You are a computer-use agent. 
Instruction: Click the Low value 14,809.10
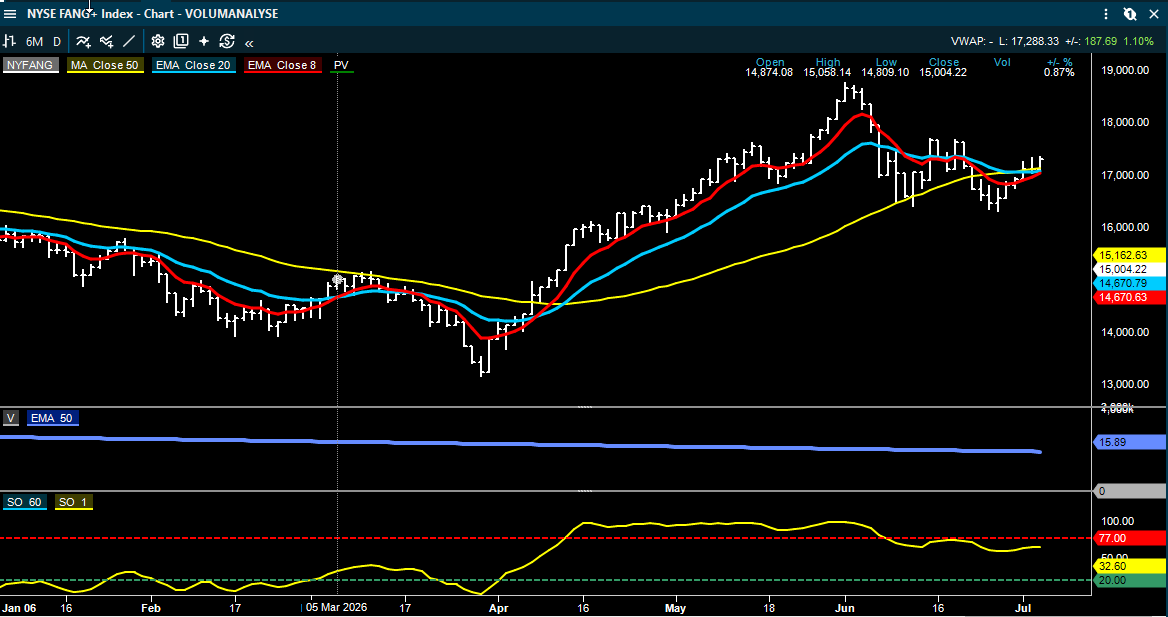(x=885, y=72)
